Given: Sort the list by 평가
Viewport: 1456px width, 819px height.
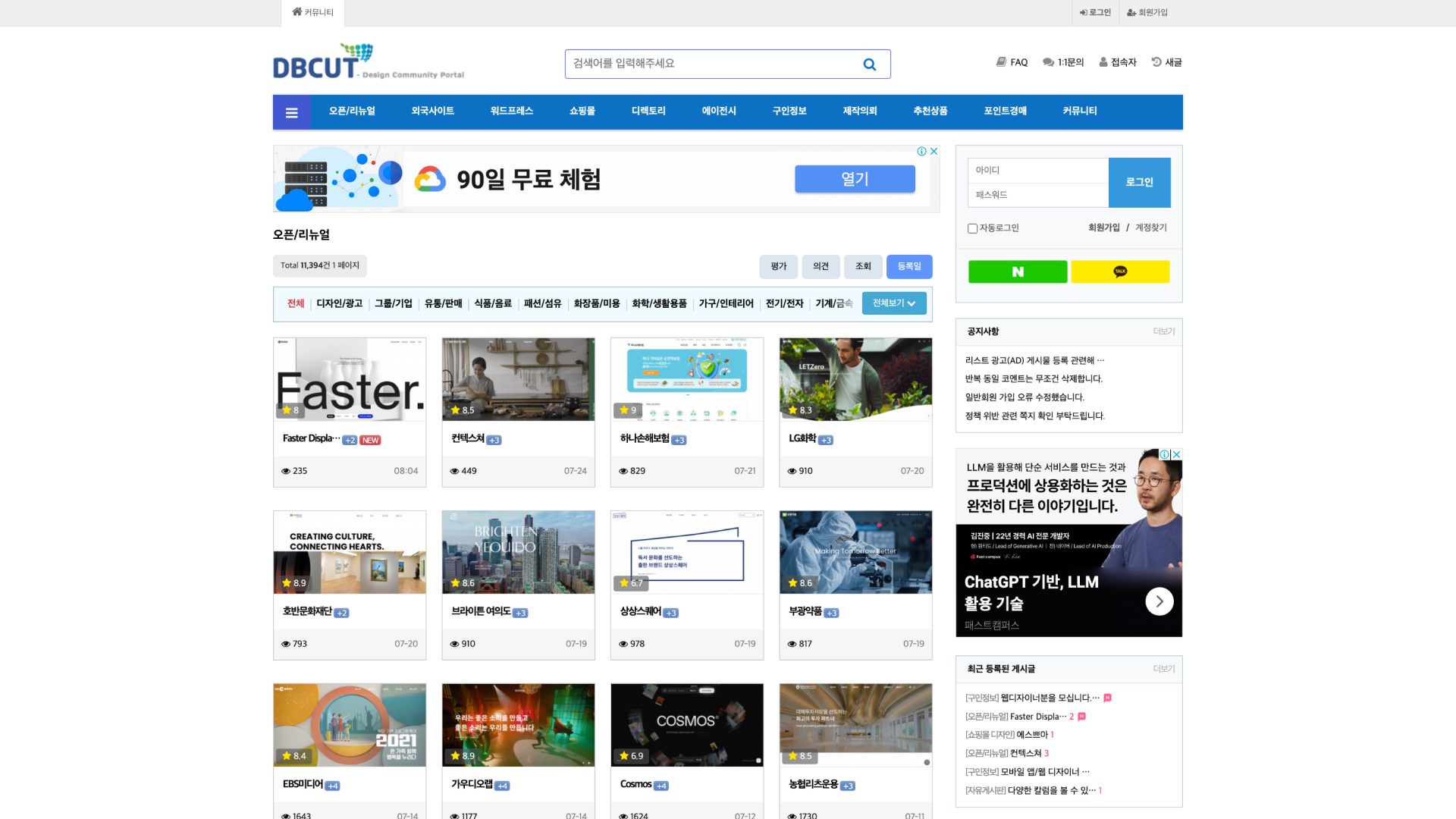Looking at the screenshot, I should click(778, 266).
